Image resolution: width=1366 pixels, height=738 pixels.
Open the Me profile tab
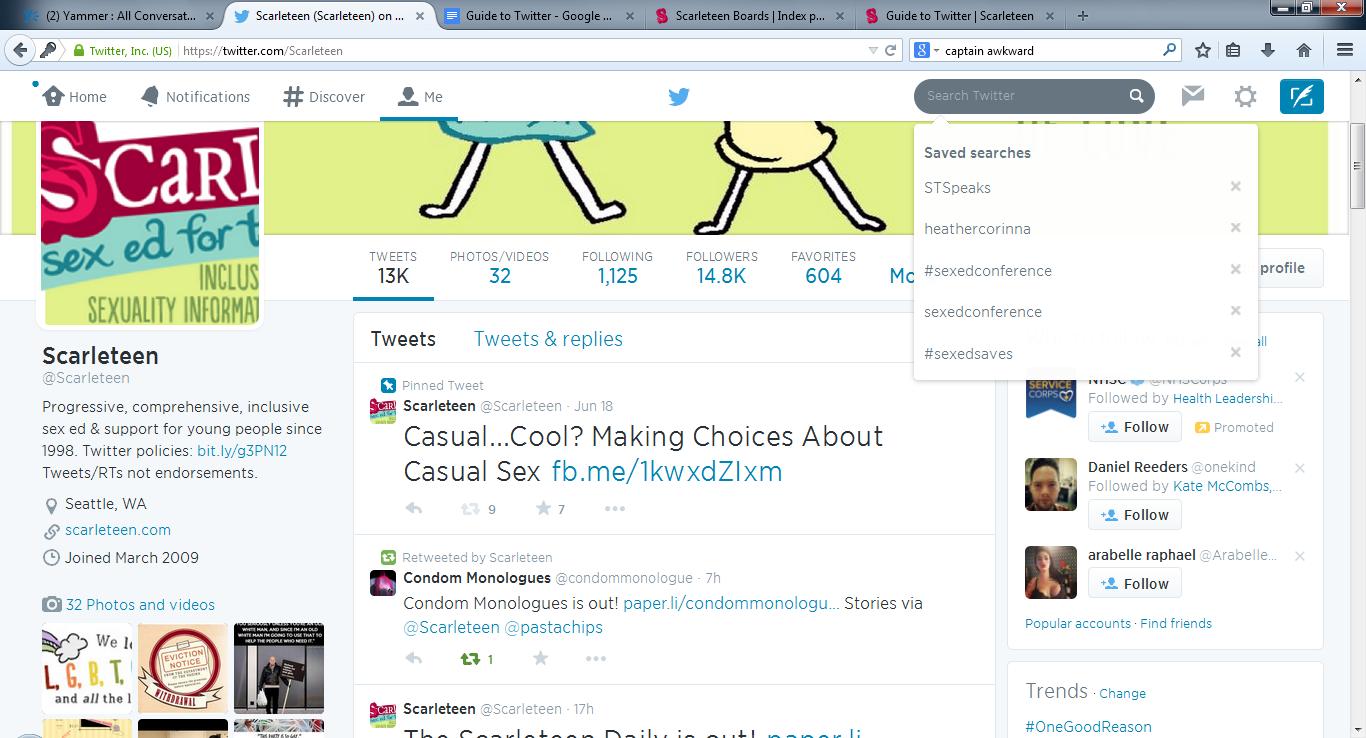419,96
